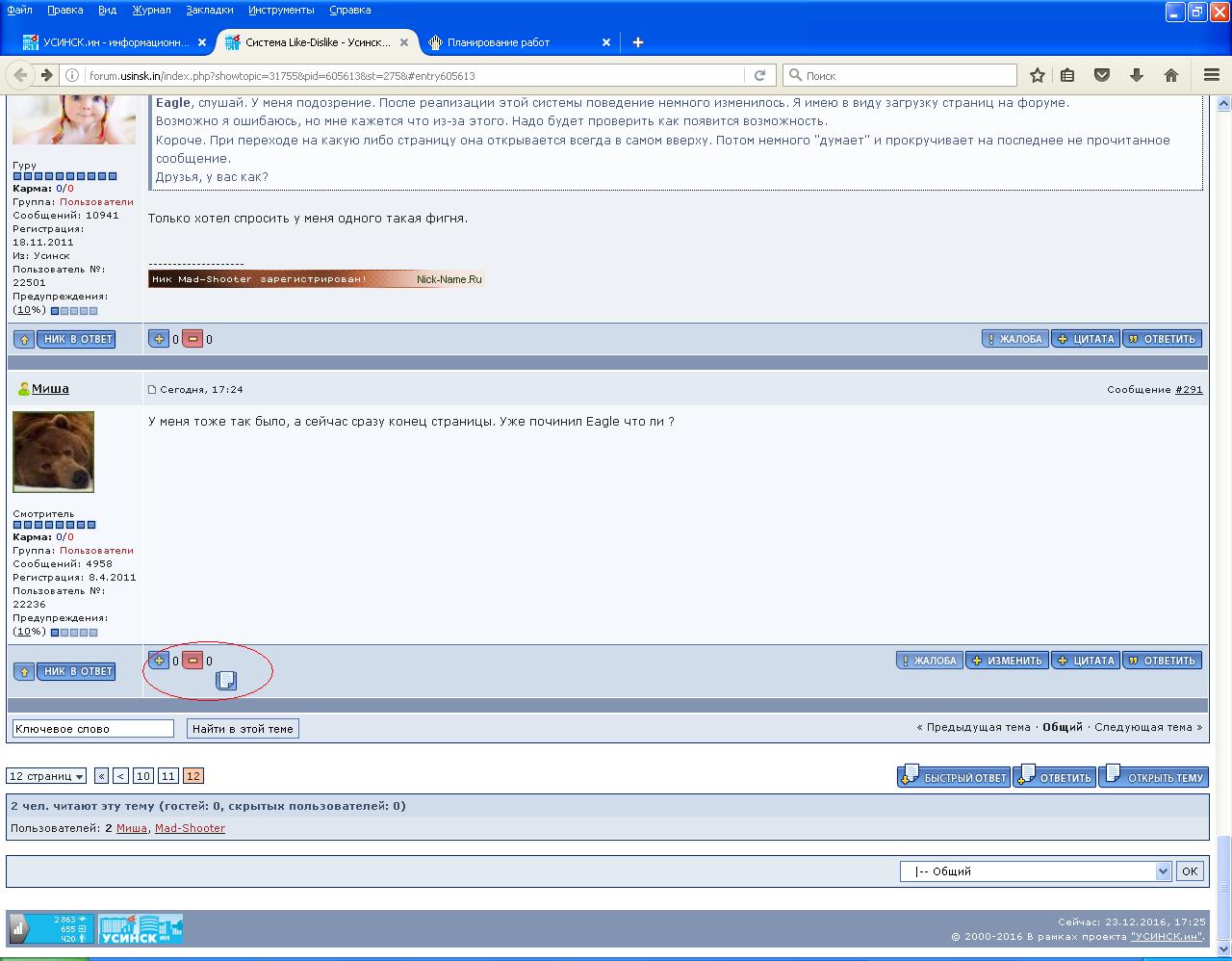Viewport: 1232px width, 961px height.
Task: Reload the page with the refresh icon
Action: [x=759, y=75]
